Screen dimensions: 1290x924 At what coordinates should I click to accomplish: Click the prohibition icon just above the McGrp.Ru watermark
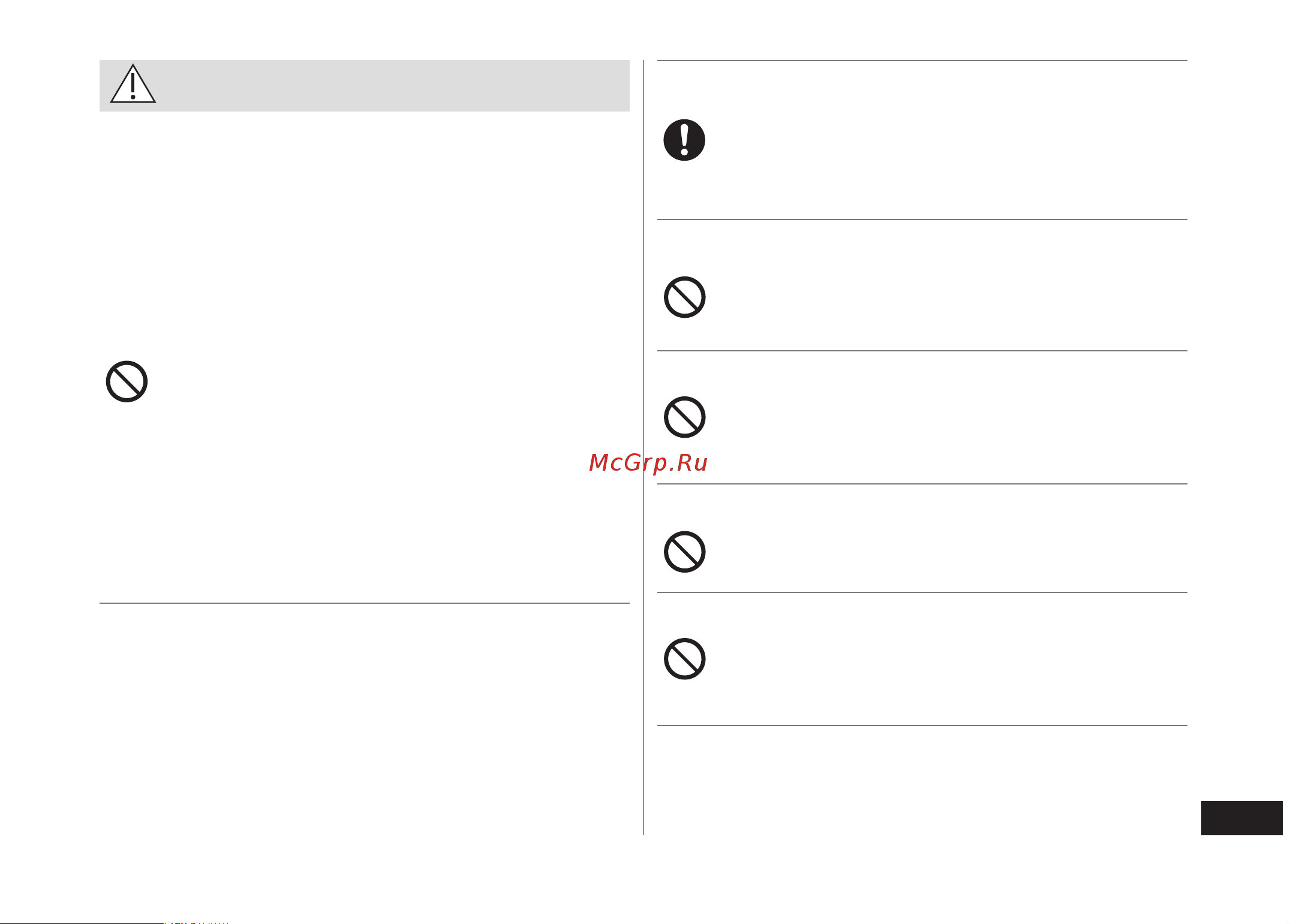click(x=684, y=417)
